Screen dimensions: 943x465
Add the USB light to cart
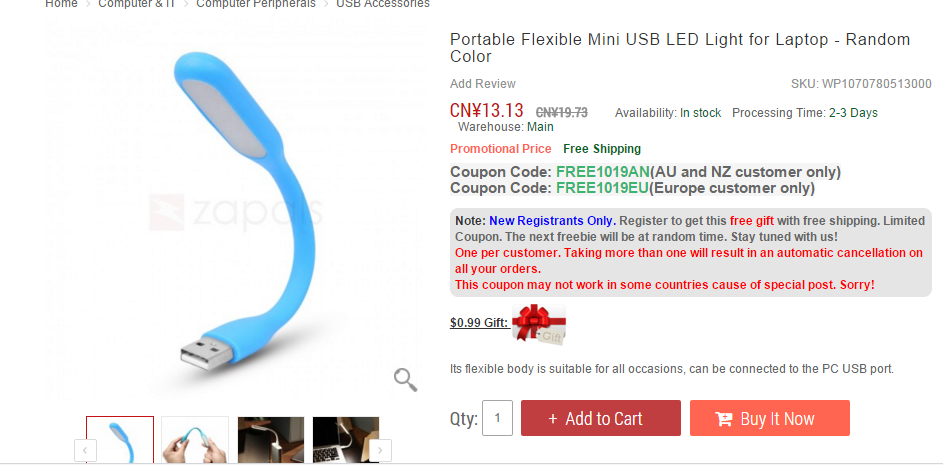coord(601,418)
